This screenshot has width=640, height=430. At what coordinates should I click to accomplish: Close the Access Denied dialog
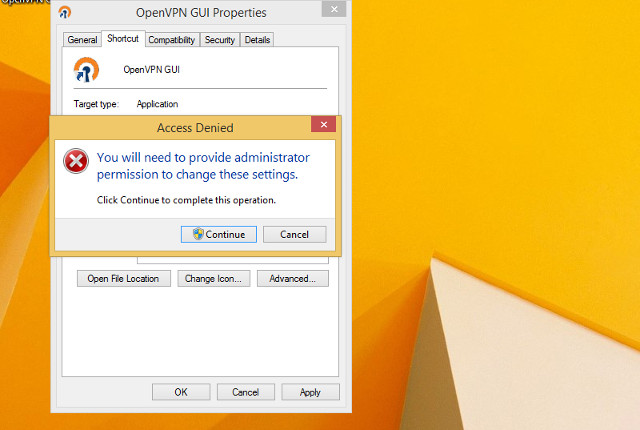[323, 124]
